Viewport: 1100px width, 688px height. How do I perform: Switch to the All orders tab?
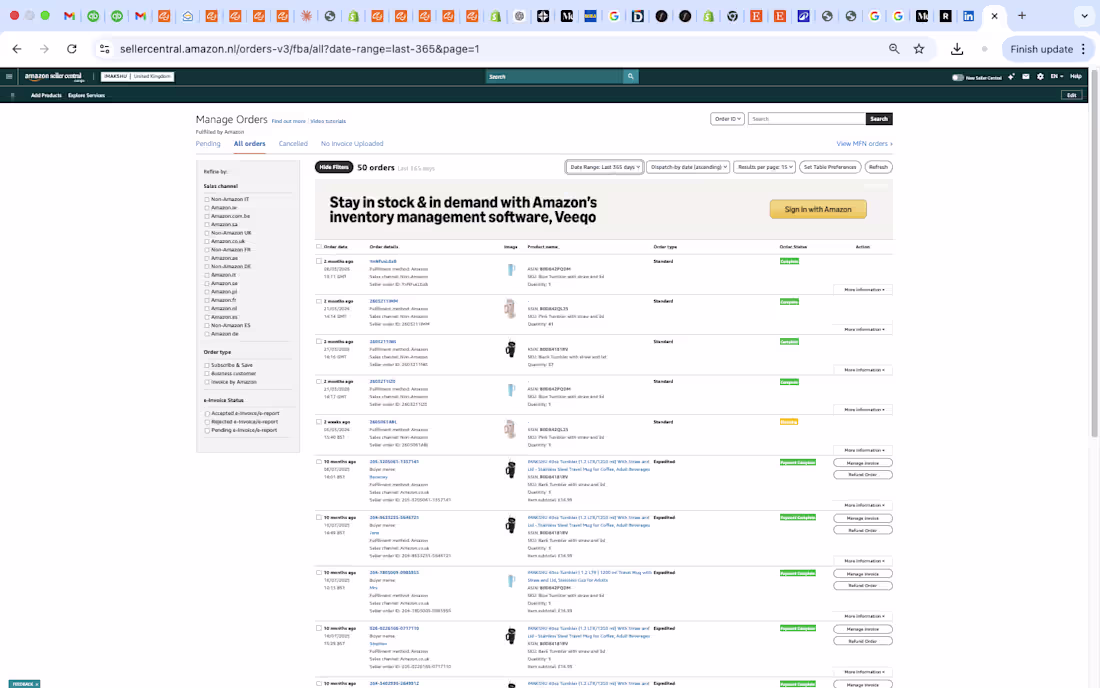pyautogui.click(x=249, y=144)
